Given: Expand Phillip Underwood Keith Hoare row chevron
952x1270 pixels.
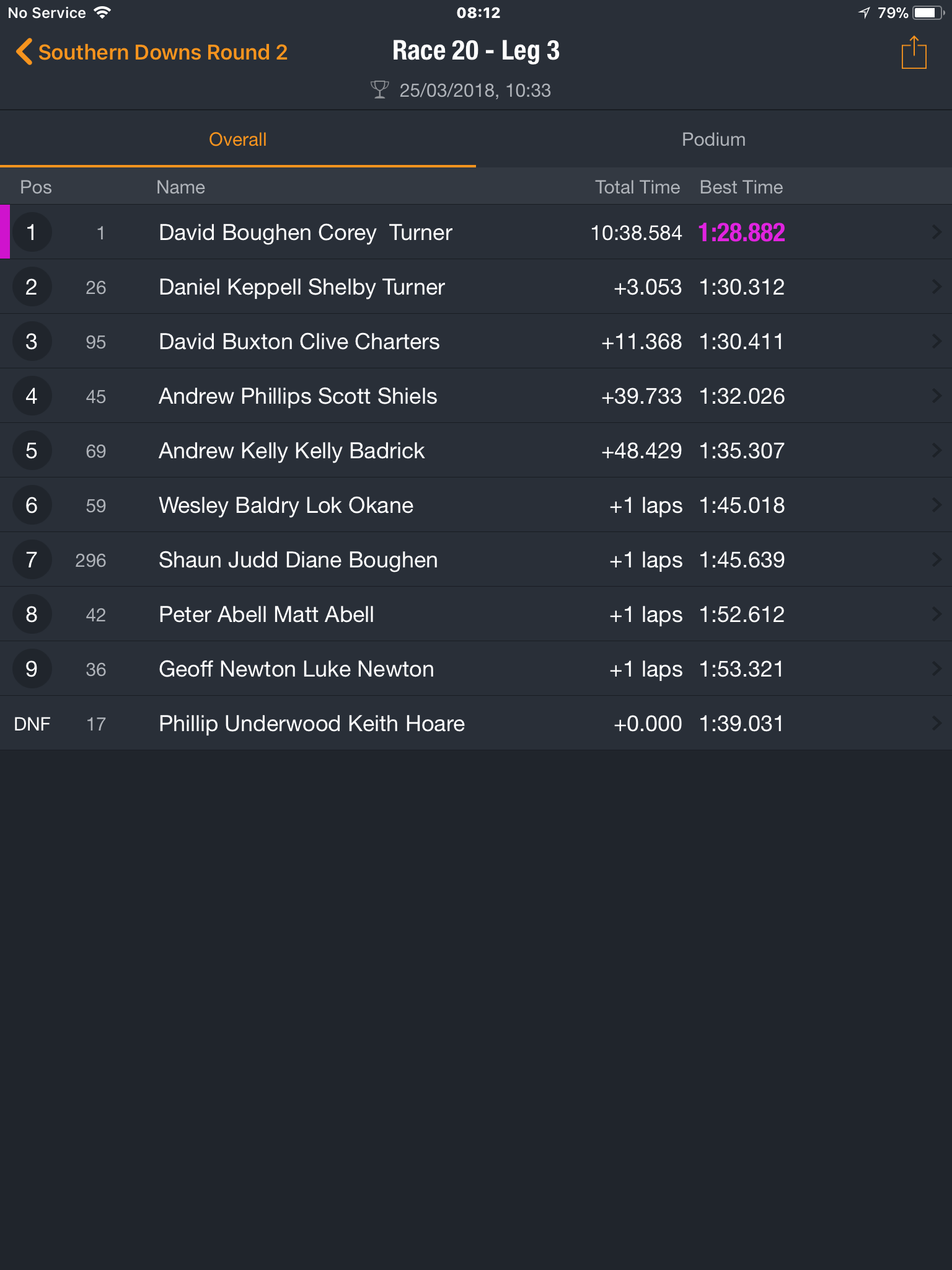Looking at the screenshot, I should (937, 723).
